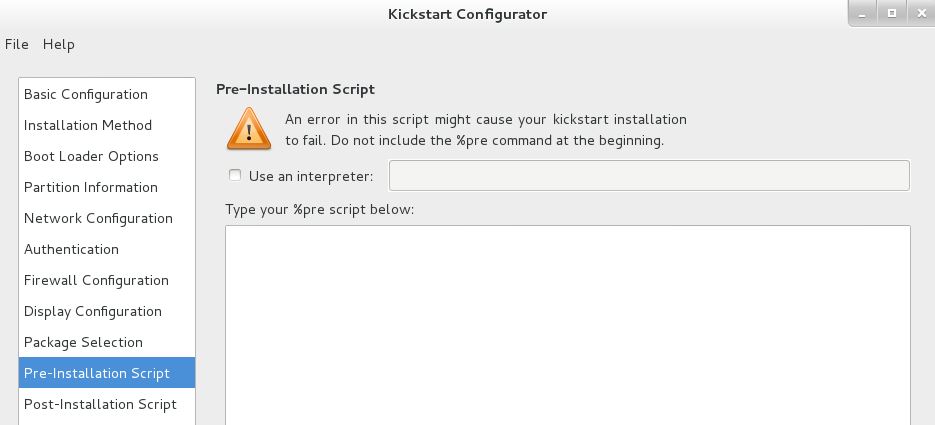Click inside the %pre script text area
Viewport: 935px width, 425px height.
click(x=568, y=325)
